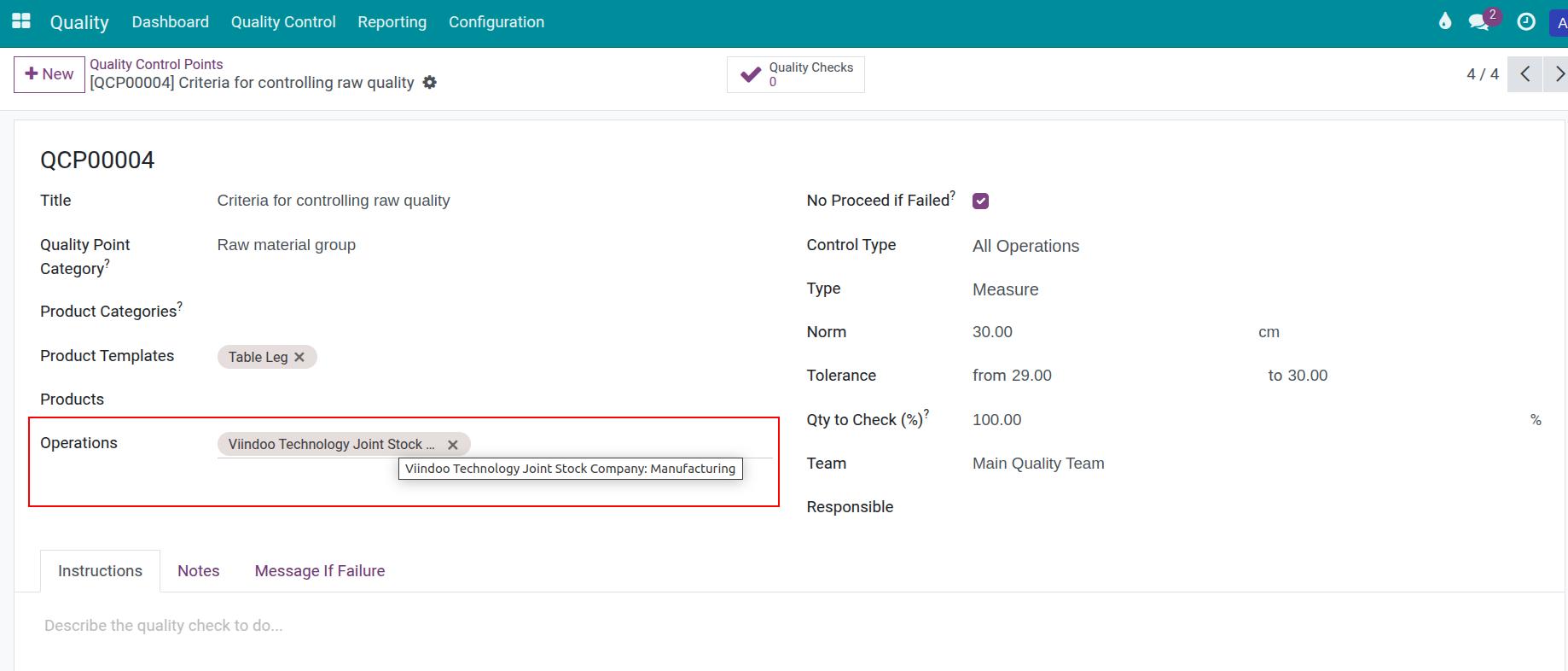Open the Configuration menu
The height and width of the screenshot is (671, 1568).
(x=497, y=22)
